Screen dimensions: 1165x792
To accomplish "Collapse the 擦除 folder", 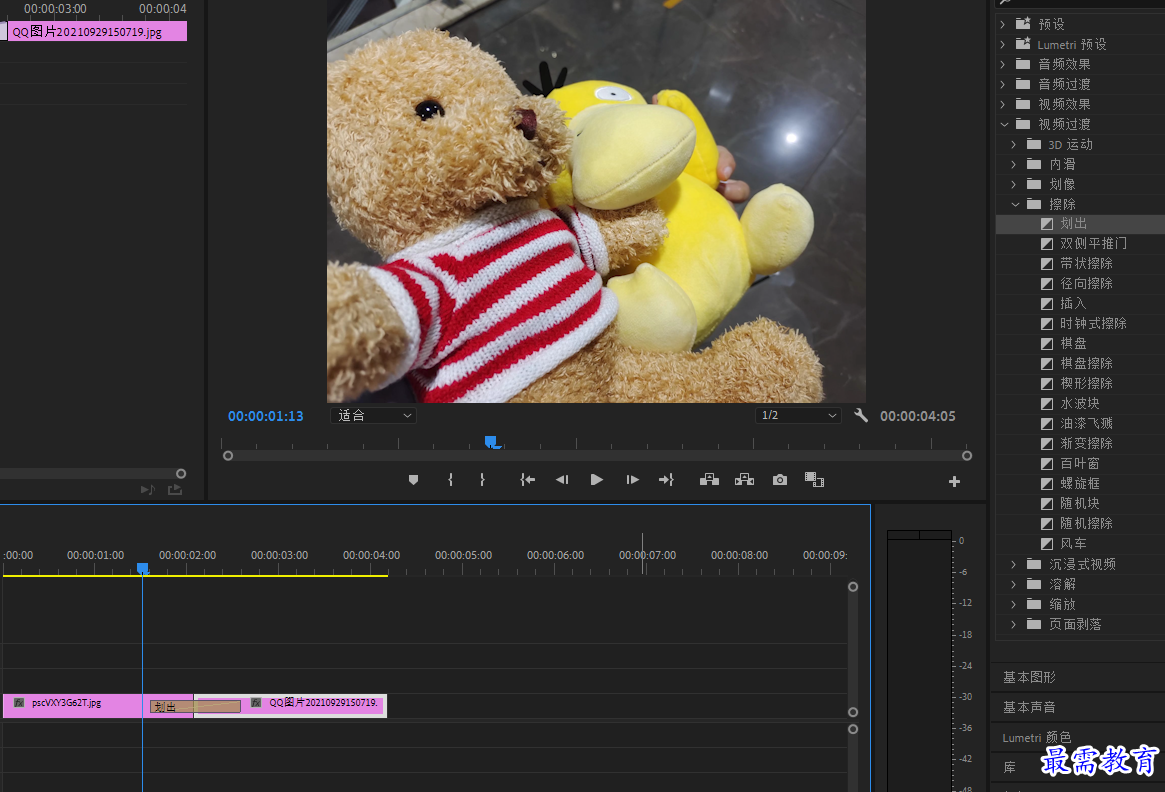I will click(x=1015, y=204).
